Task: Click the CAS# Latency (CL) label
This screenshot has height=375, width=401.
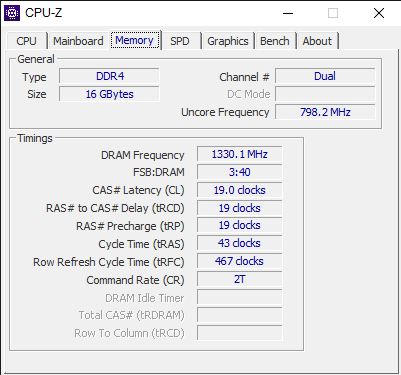Action: coord(138,190)
